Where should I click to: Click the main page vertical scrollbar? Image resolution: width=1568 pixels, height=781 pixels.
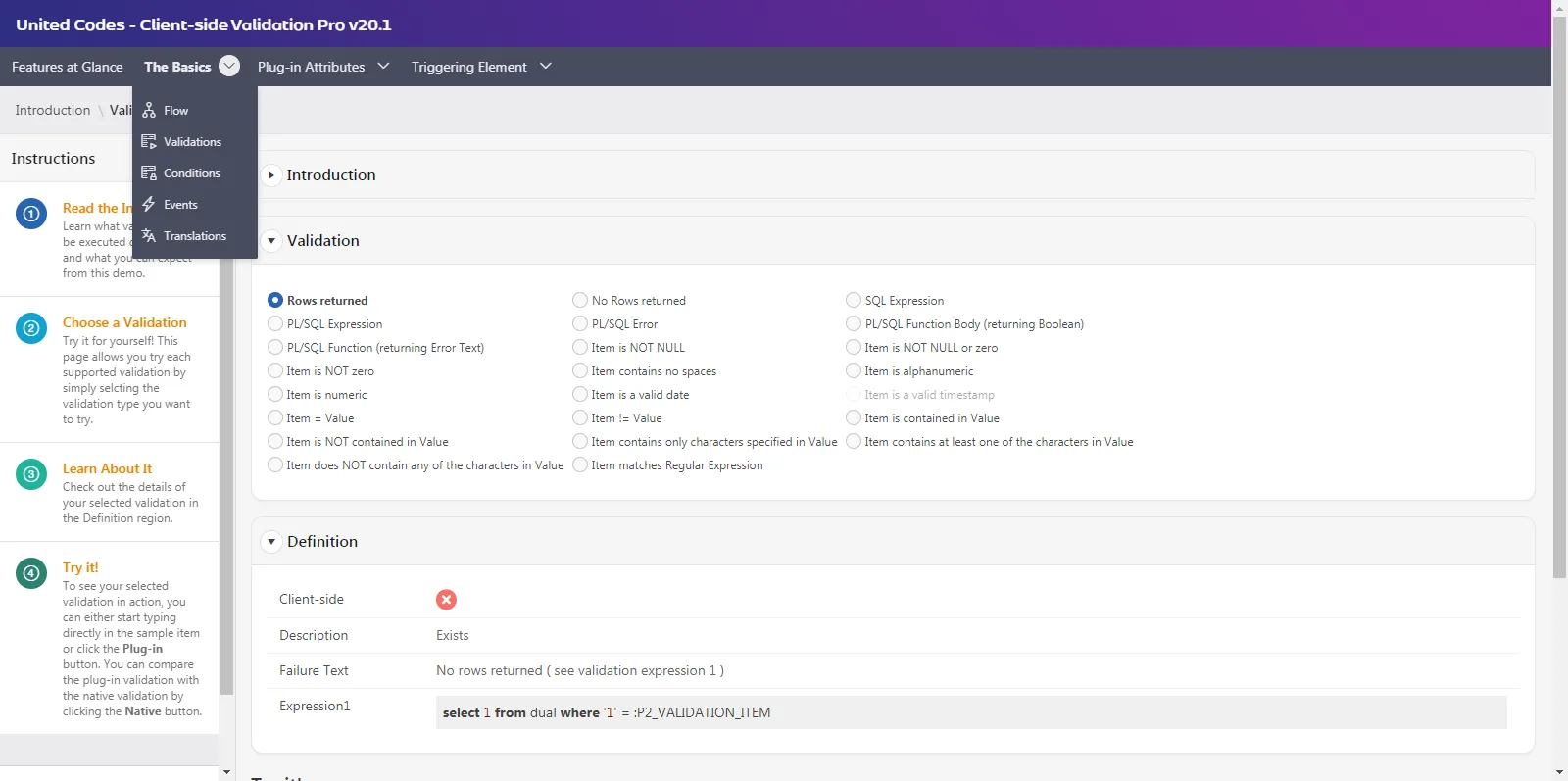pyautogui.click(x=1559, y=294)
